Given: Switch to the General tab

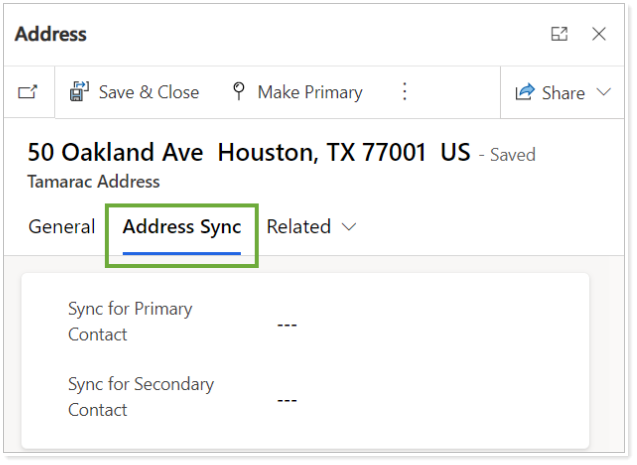Looking at the screenshot, I should [x=61, y=227].
